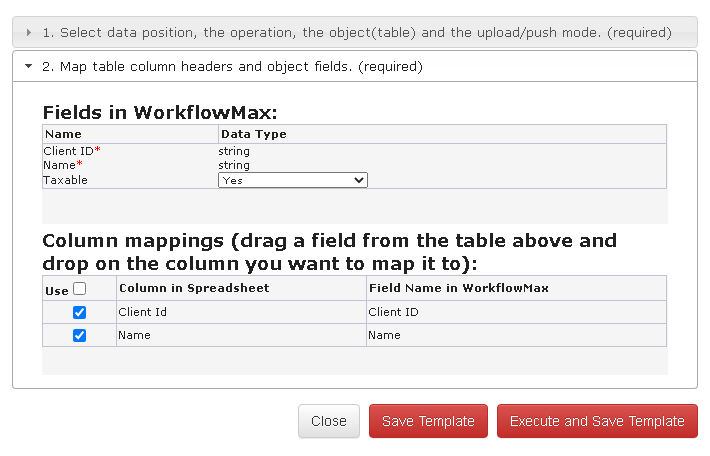This screenshot has width=710, height=456.
Task: Click the Close button
Action: click(x=329, y=421)
